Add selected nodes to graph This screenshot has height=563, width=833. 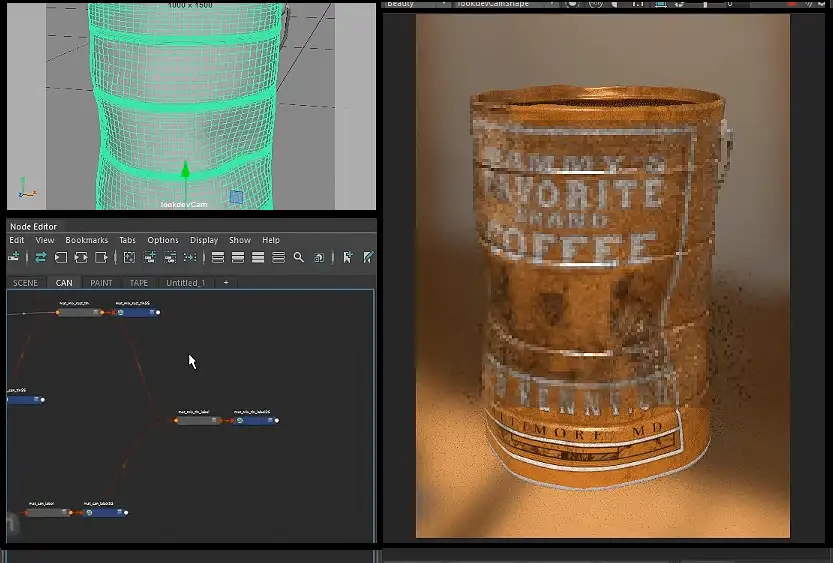pyautogui.click(x=150, y=258)
